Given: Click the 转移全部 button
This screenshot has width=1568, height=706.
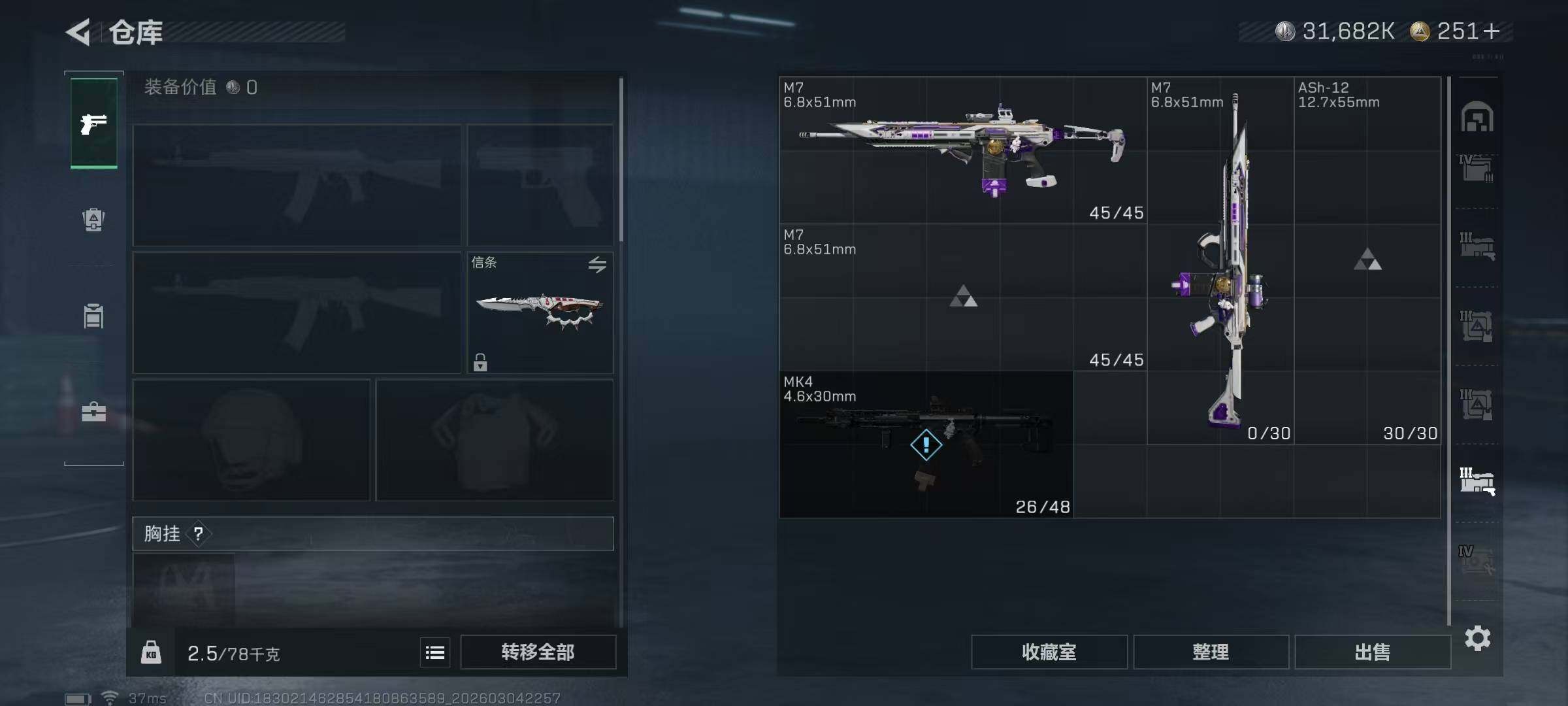Looking at the screenshot, I should tap(538, 652).
